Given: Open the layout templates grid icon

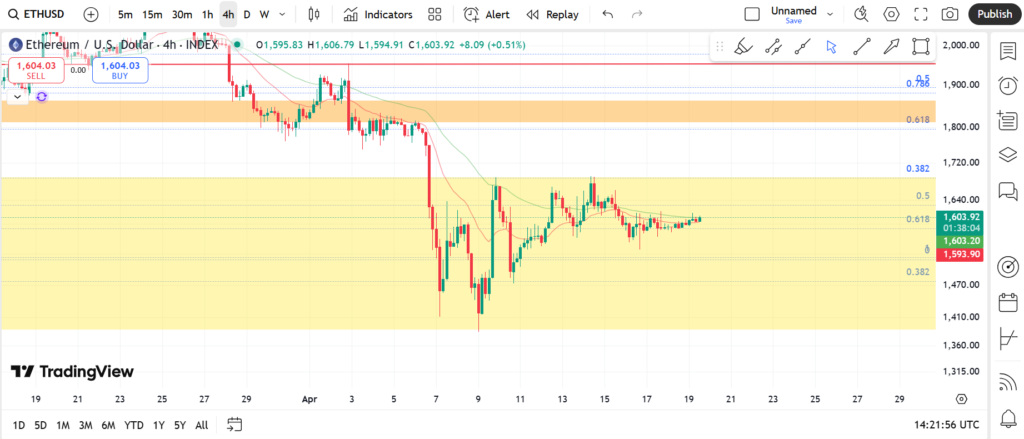Looking at the screenshot, I should [434, 15].
